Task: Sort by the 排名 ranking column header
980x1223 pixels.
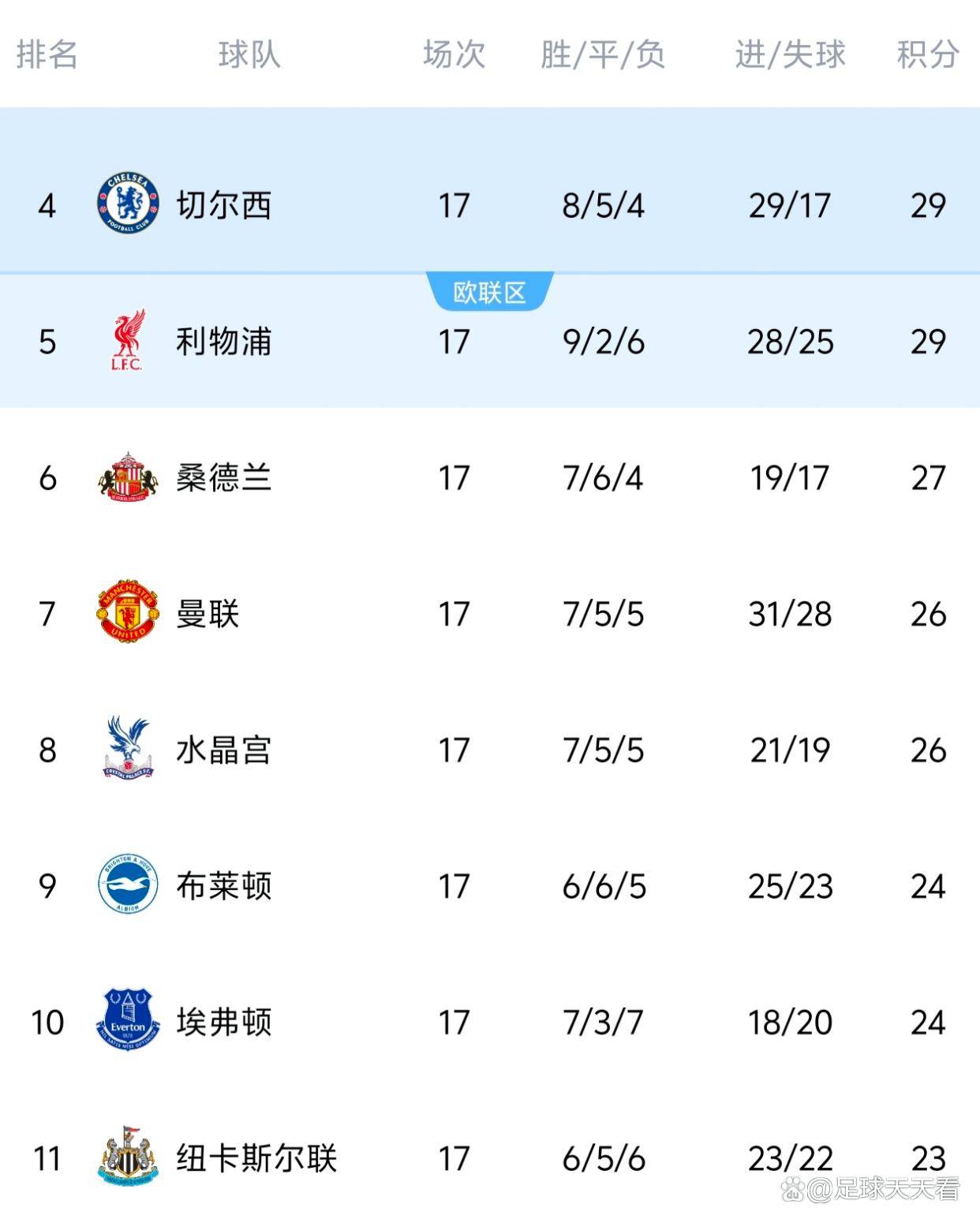Action: coord(47,54)
